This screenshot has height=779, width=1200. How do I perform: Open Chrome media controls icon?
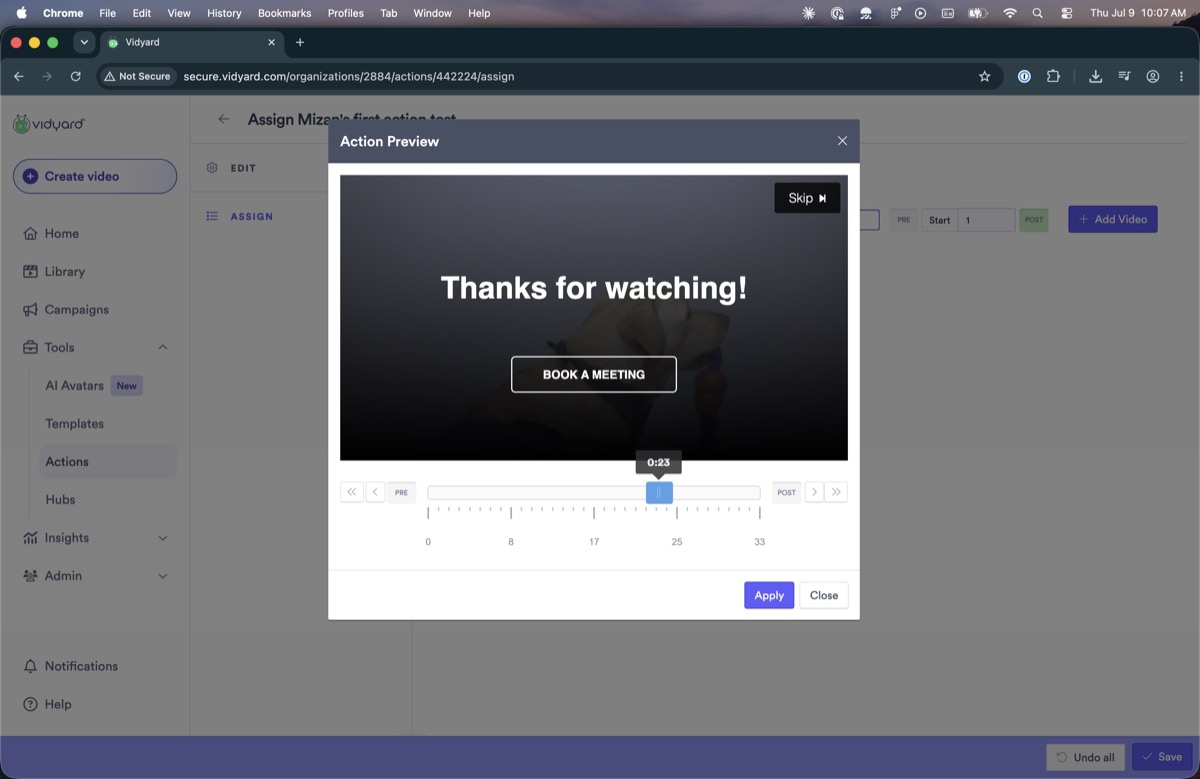coord(1125,76)
